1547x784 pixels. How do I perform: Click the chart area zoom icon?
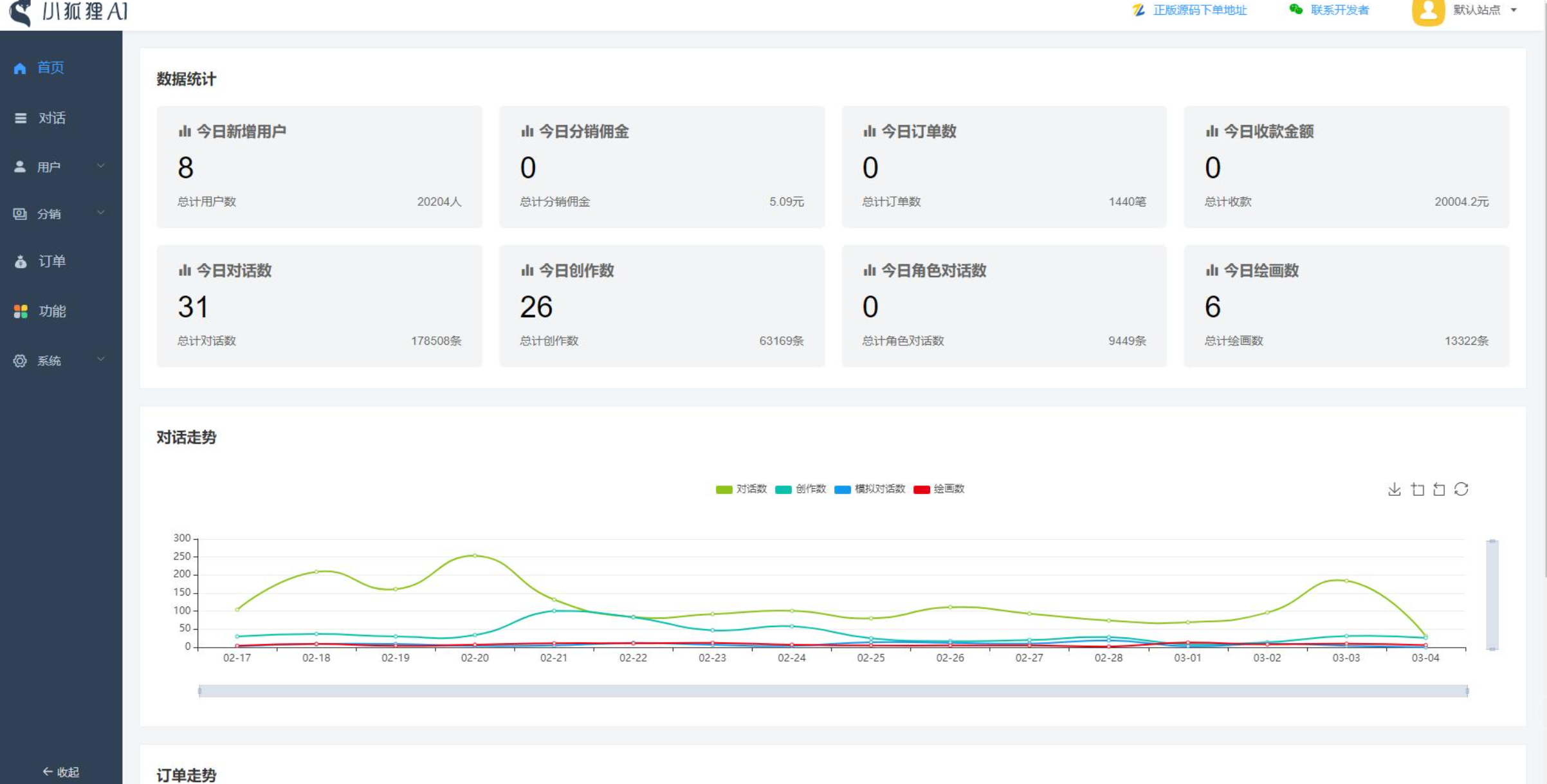point(1417,489)
